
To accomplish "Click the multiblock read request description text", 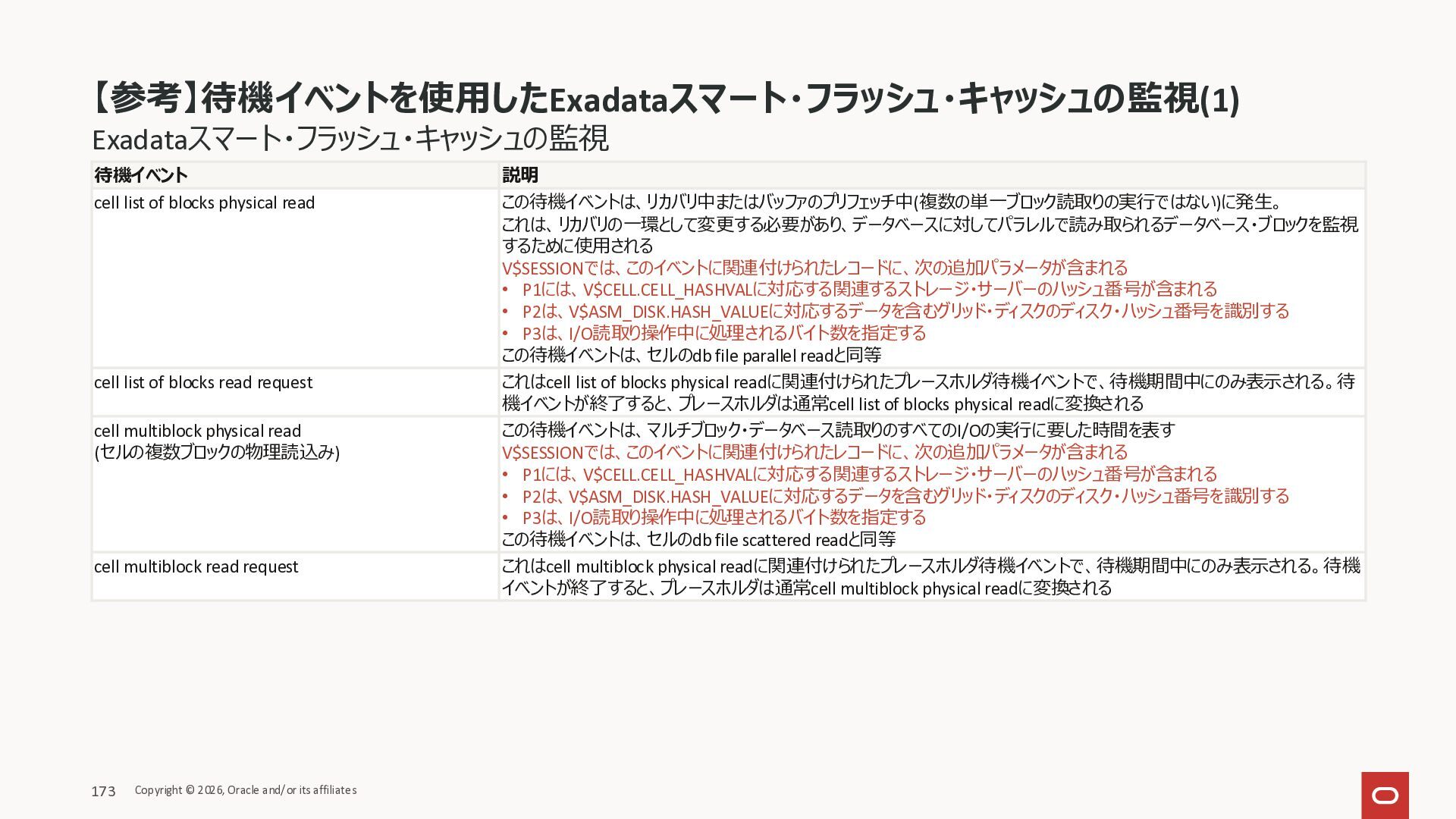I will pyautogui.click(x=930, y=577).
